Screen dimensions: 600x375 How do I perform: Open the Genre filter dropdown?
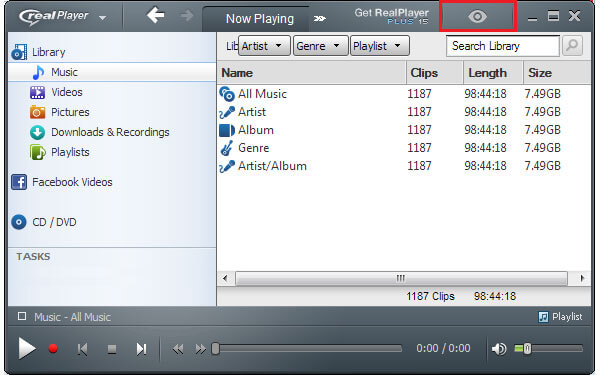(321, 46)
